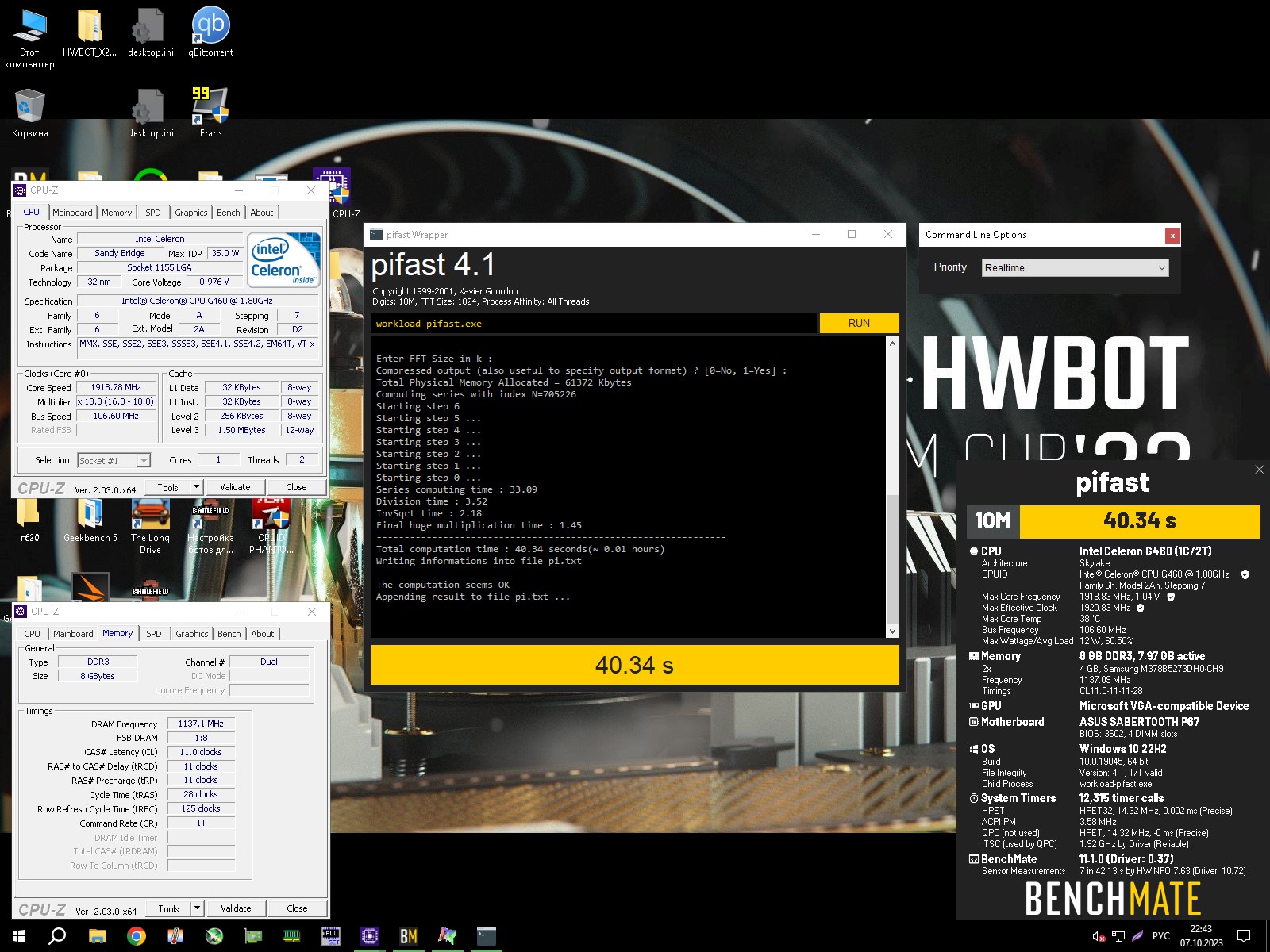Click the CPUID verification shield in BenchMate

point(1245,574)
